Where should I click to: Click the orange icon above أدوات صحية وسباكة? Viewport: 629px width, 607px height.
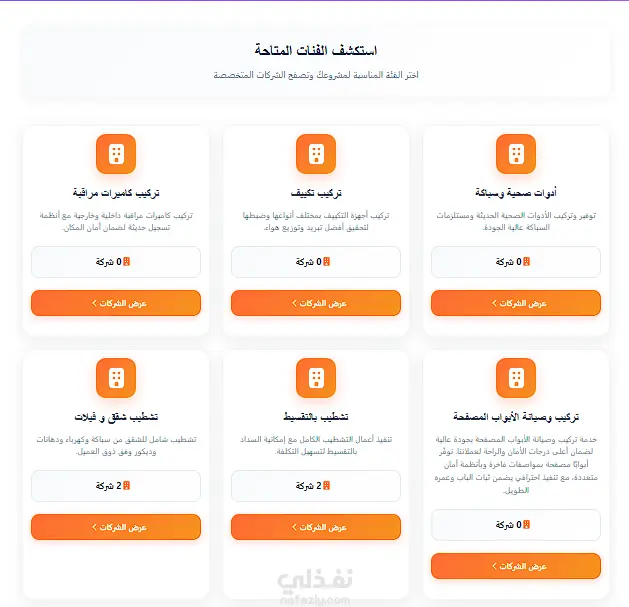pyautogui.click(x=516, y=154)
